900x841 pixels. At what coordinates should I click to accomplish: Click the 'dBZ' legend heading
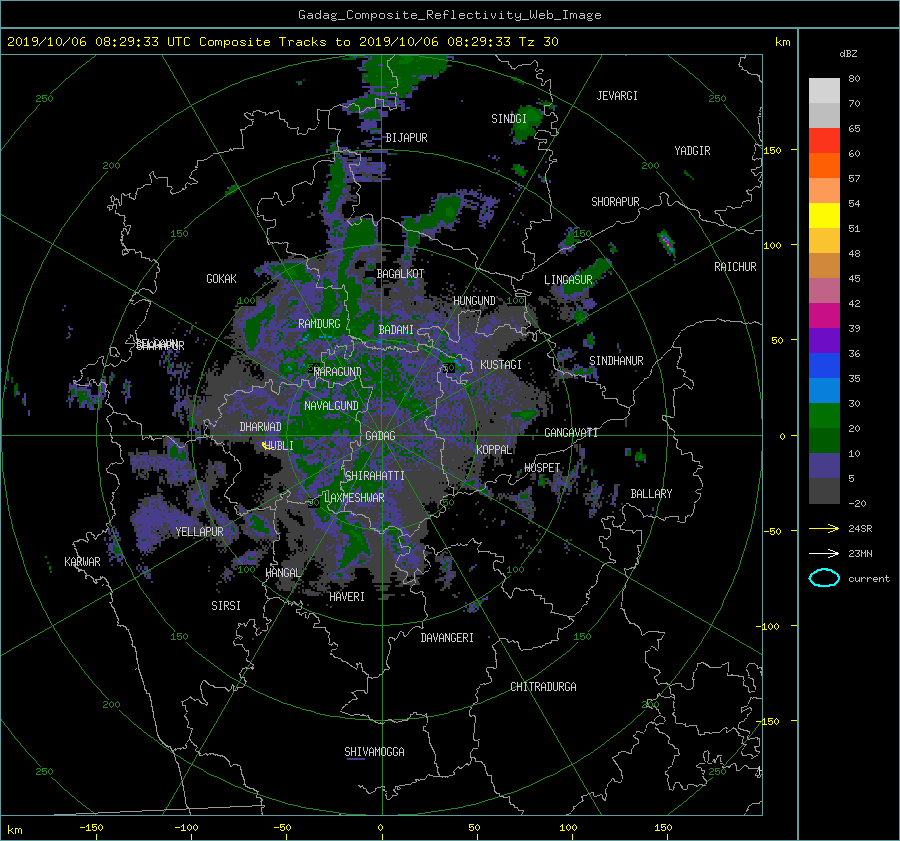(x=848, y=54)
